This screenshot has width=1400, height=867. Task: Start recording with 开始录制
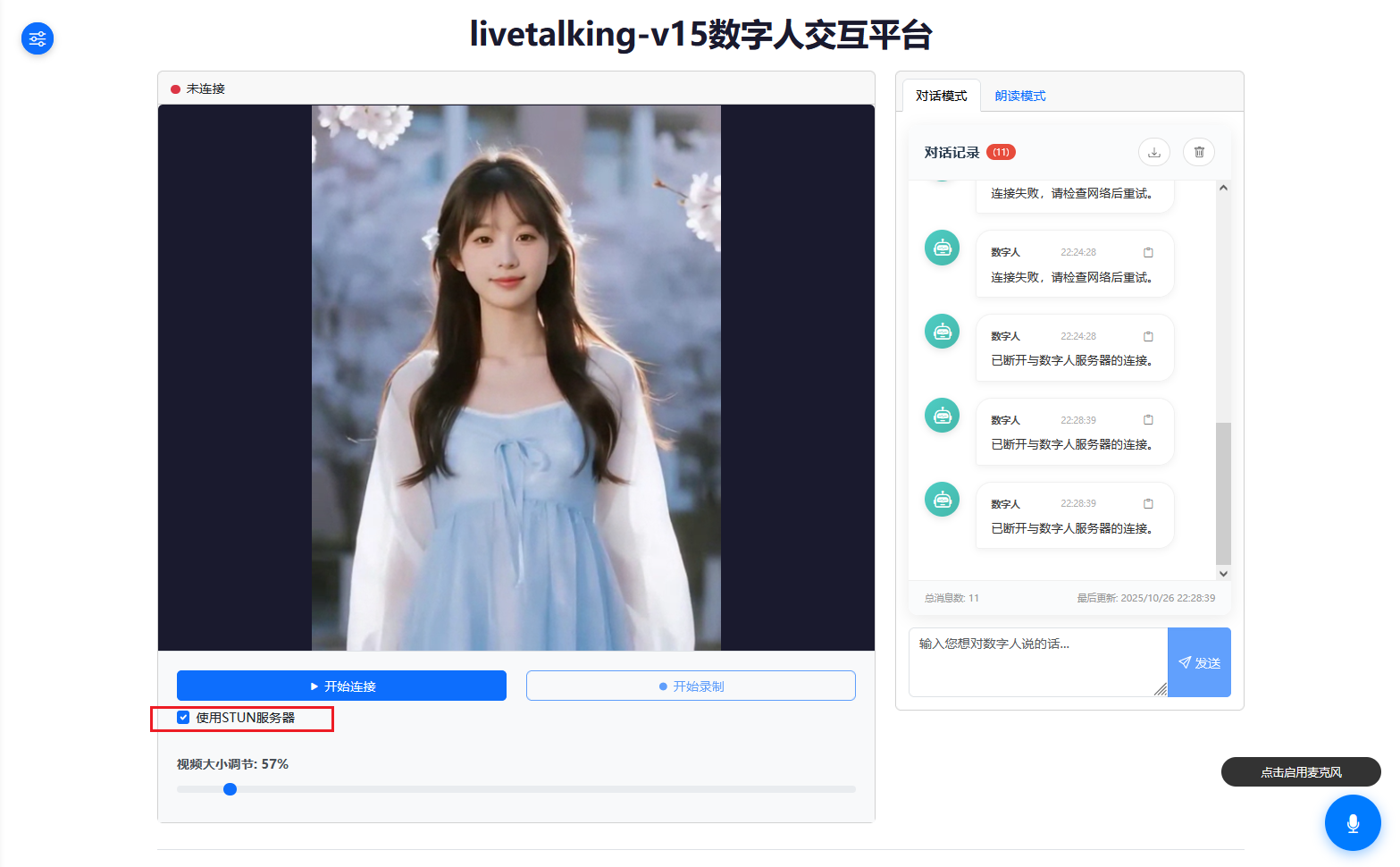click(x=691, y=686)
